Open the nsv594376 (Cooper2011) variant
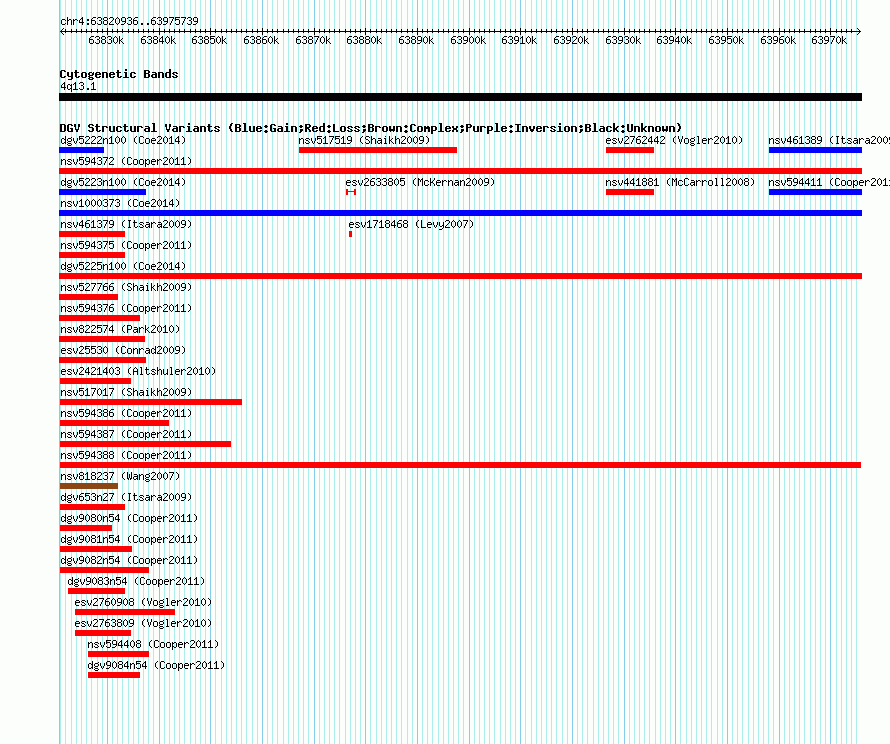This screenshot has width=890, height=744. coord(126,308)
